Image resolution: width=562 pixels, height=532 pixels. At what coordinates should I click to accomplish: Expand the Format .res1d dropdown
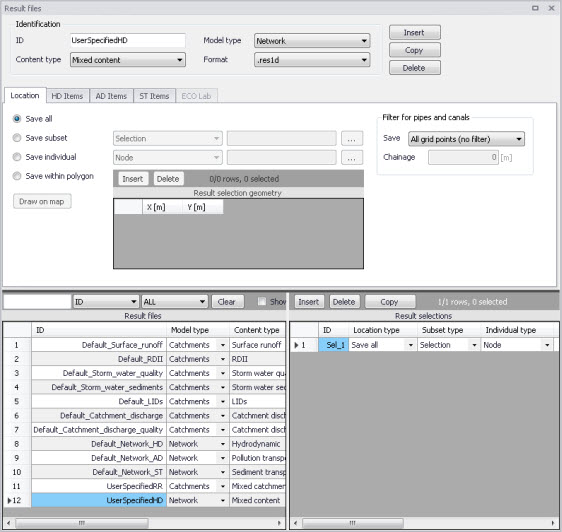click(x=312, y=60)
